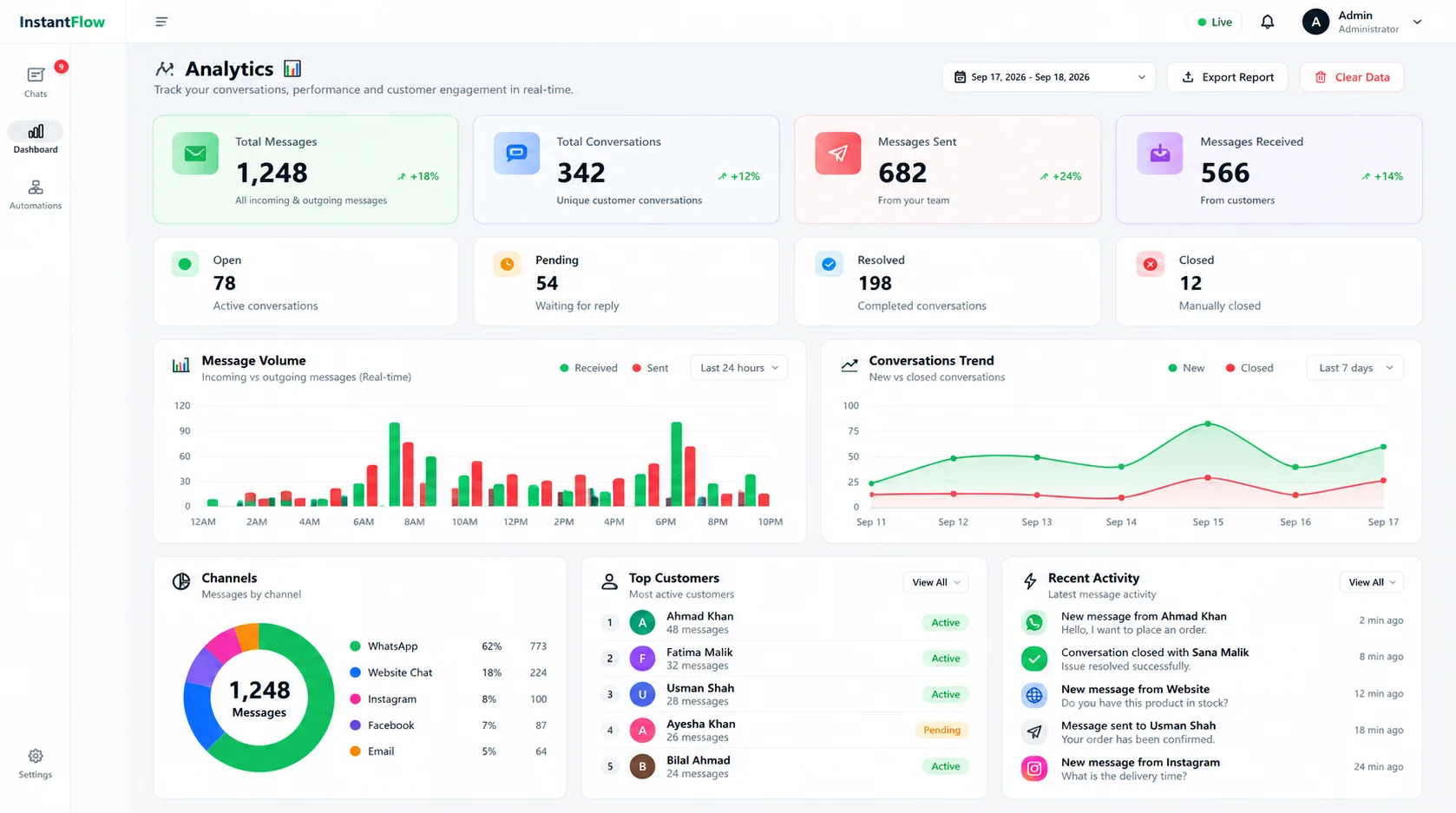The image size is (1456, 813).
Task: Open the Last 24 hours dropdown
Action: [739, 368]
